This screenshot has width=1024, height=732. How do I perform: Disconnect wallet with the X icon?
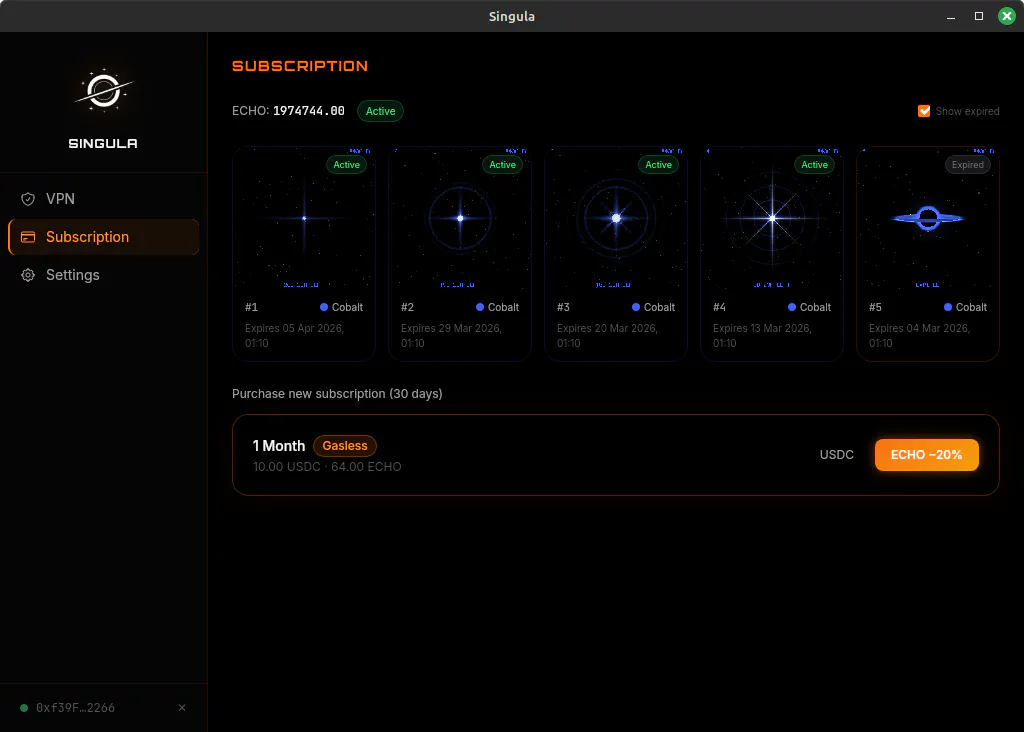[x=182, y=708]
